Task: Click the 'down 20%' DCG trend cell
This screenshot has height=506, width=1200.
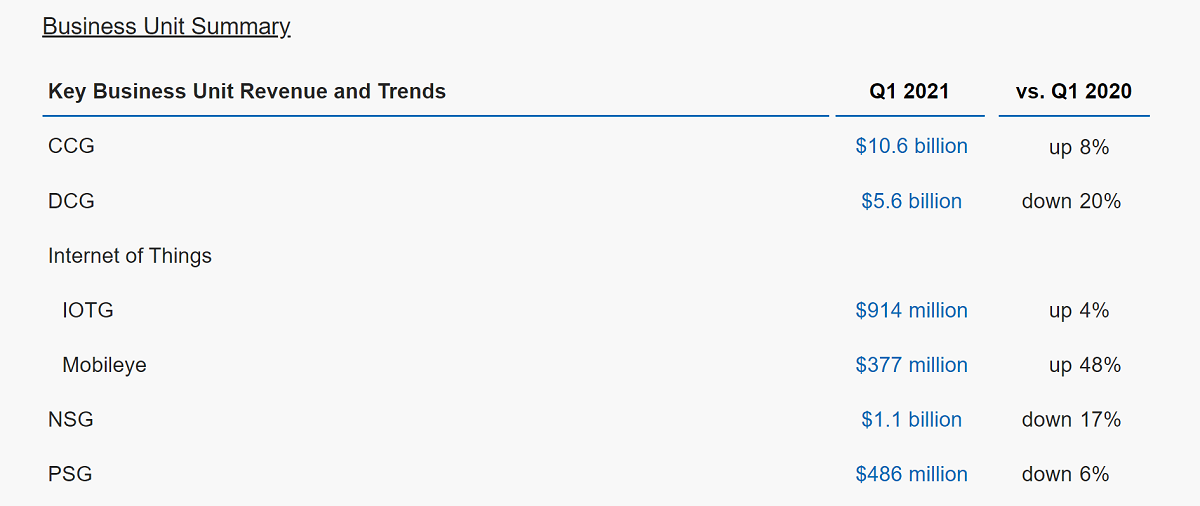Action: click(x=1071, y=201)
